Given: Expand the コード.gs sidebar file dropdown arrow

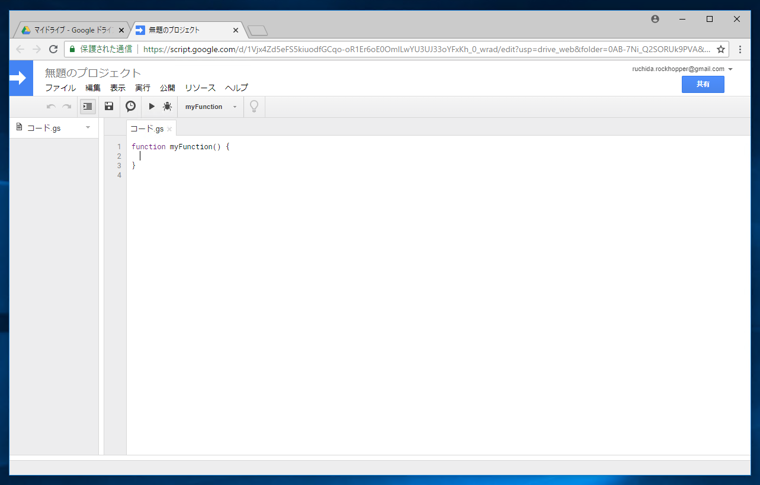Looking at the screenshot, I should [x=88, y=127].
